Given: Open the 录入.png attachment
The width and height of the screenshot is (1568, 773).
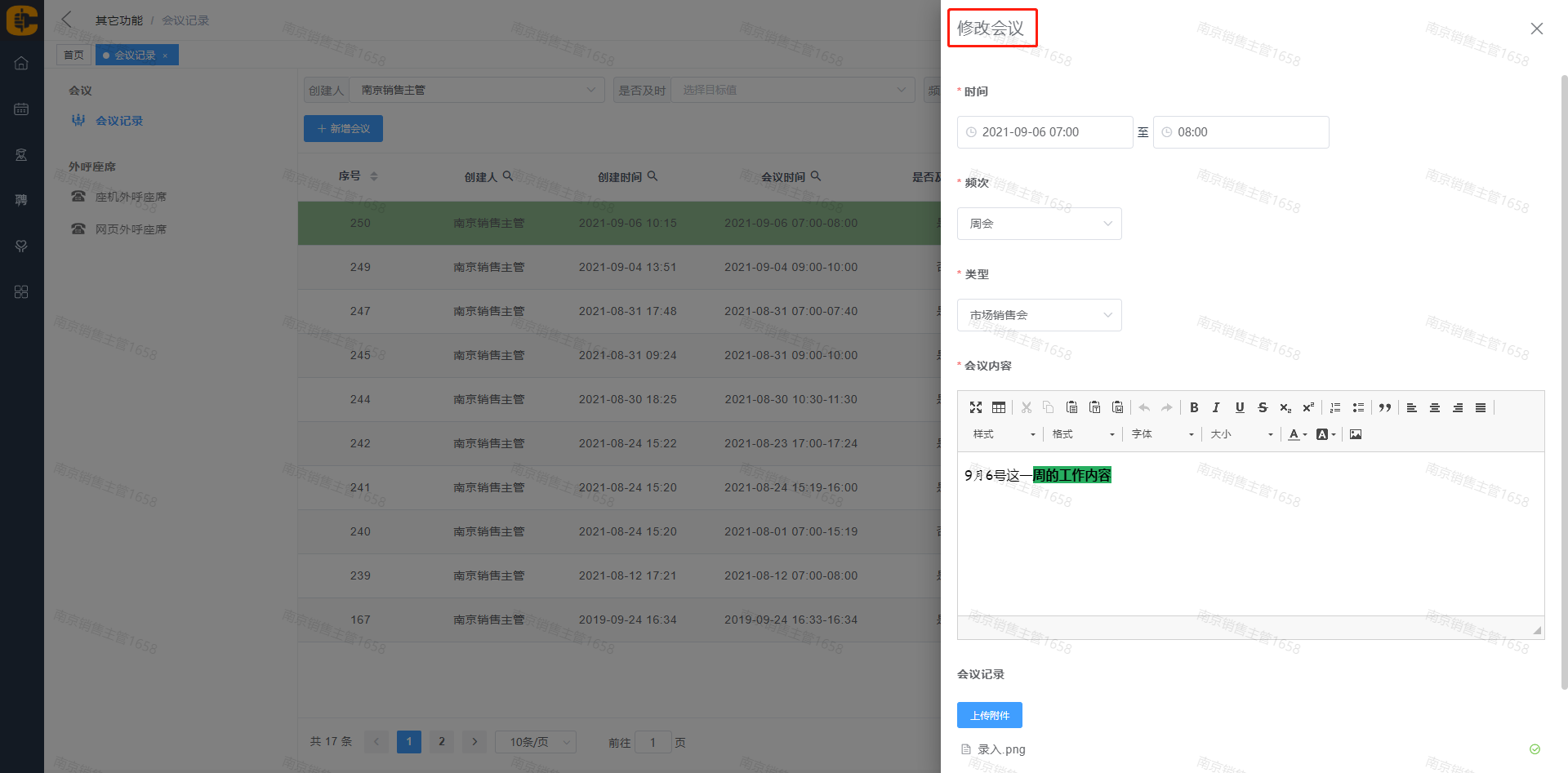Looking at the screenshot, I should tap(1001, 749).
